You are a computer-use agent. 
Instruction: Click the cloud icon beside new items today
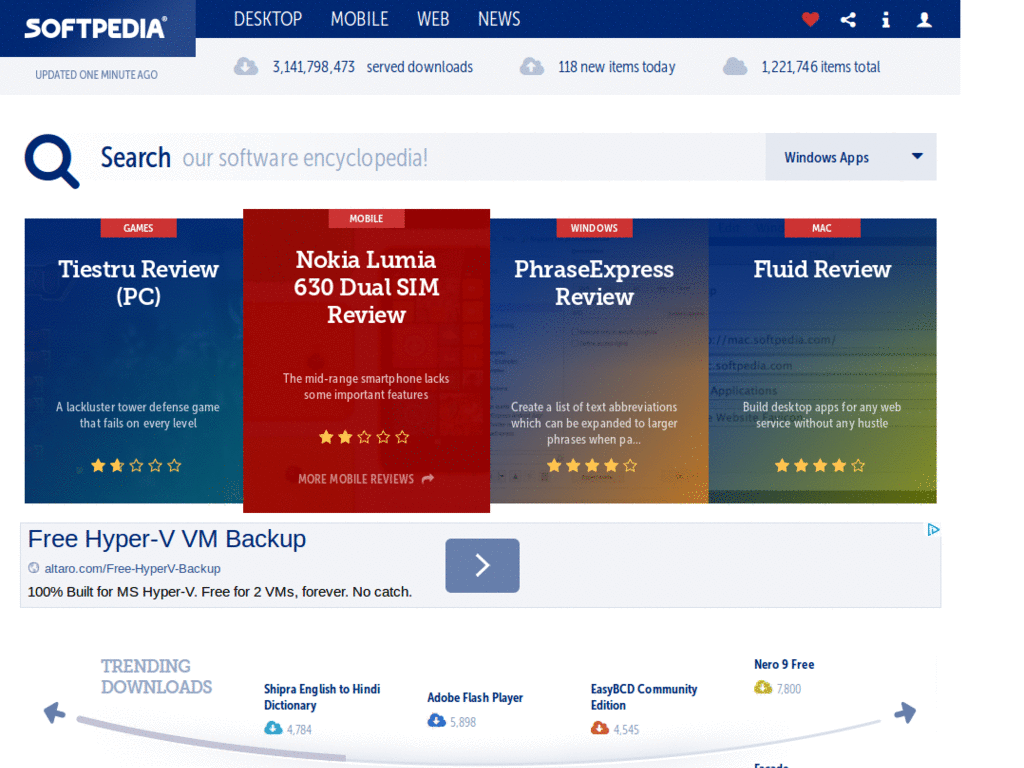coord(531,66)
